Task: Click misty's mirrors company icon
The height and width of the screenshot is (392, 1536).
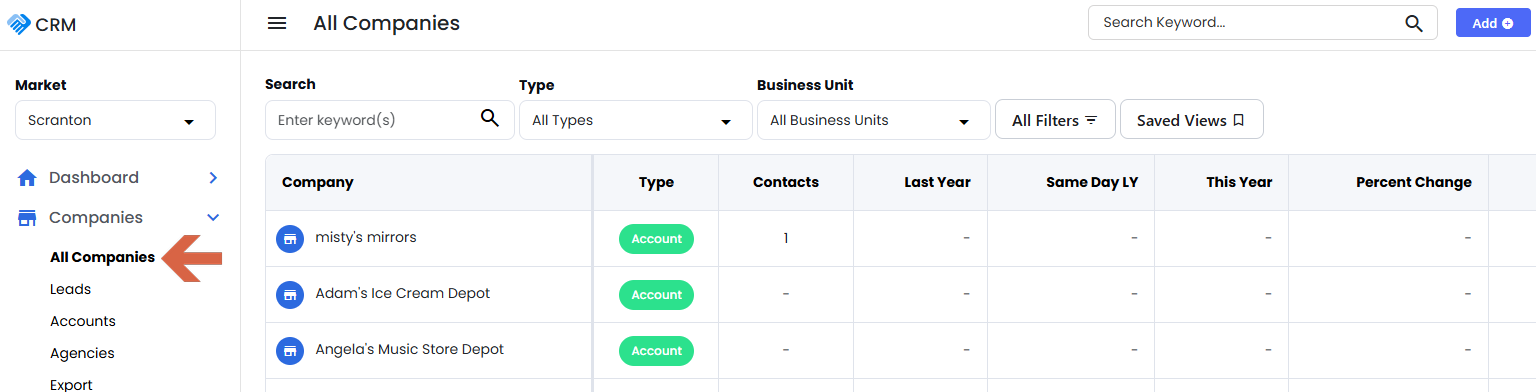Action: pyautogui.click(x=290, y=239)
